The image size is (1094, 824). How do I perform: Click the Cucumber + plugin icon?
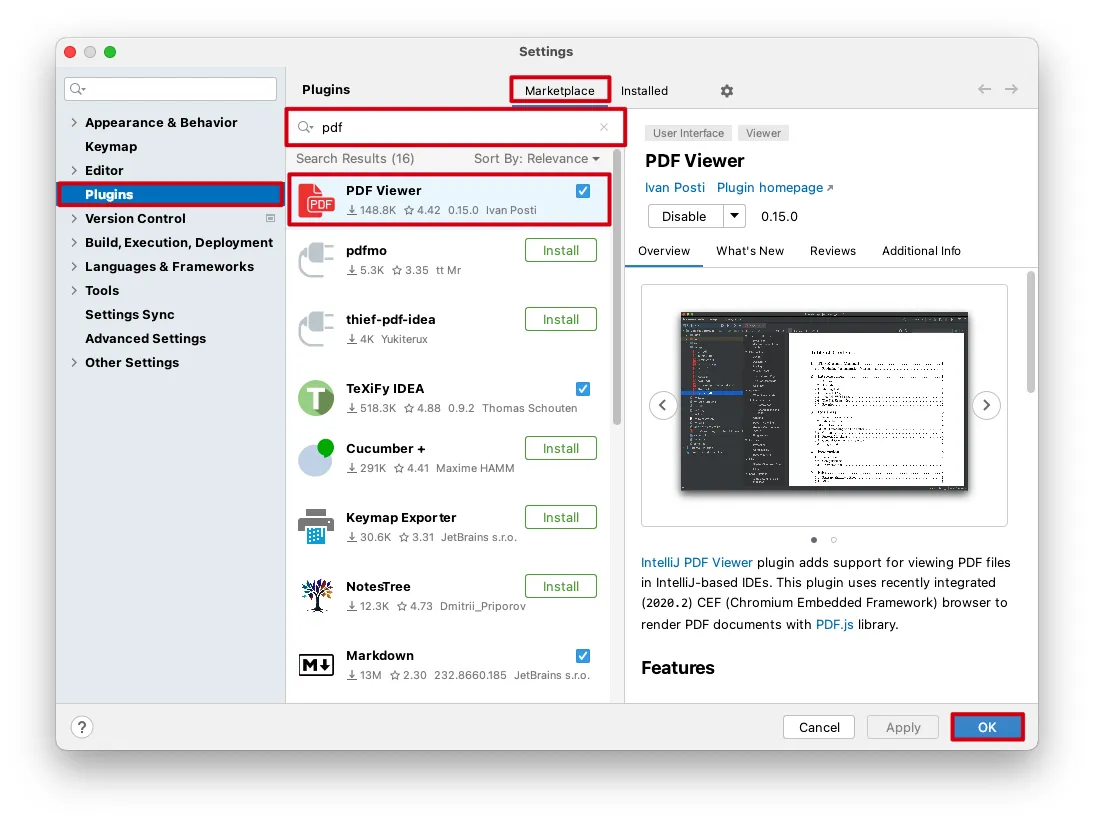coord(316,458)
